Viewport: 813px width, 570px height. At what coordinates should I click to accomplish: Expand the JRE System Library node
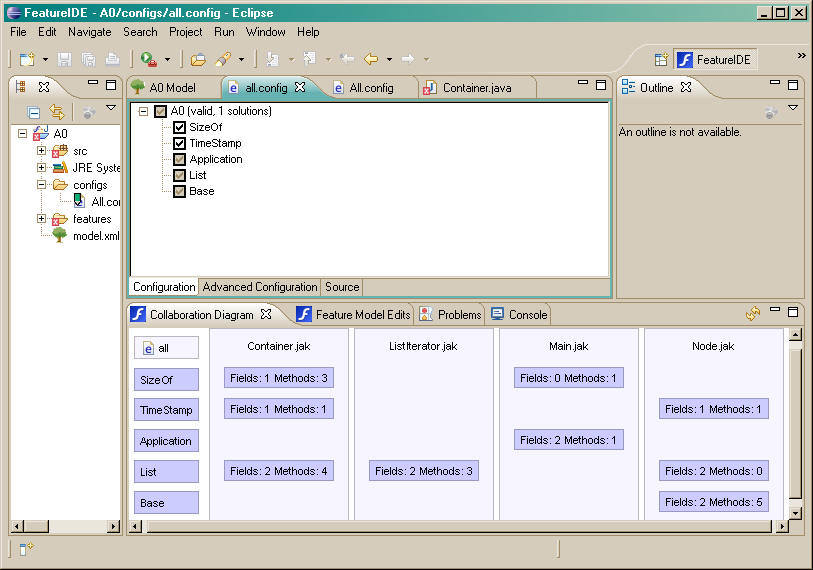point(41,167)
